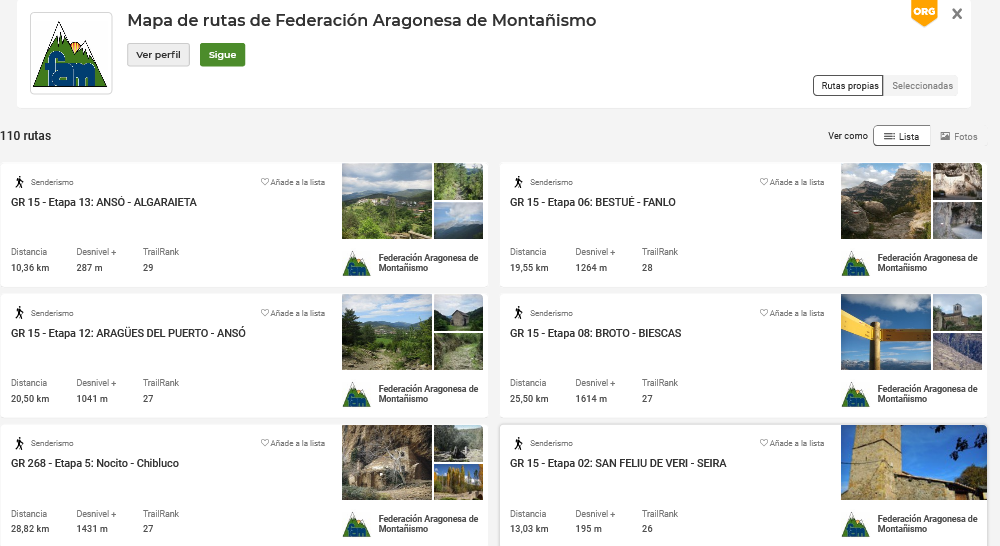Click the Federación Aragonesa profile logo
The width and height of the screenshot is (1000, 546).
[x=71, y=53]
